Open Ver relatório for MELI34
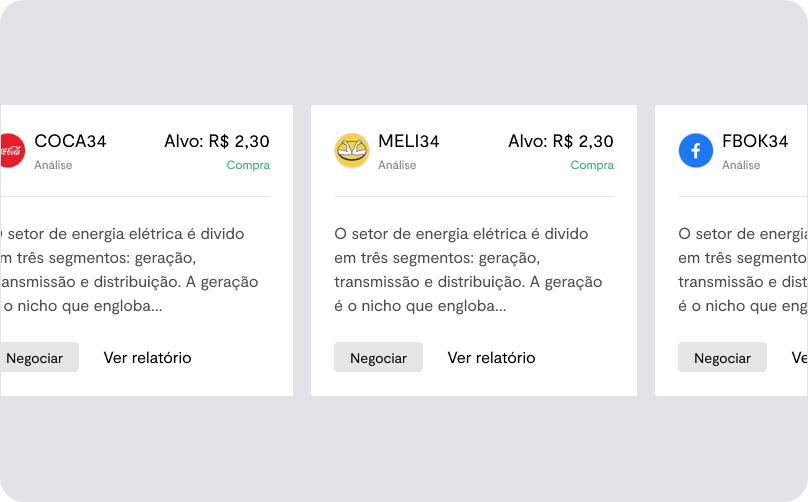This screenshot has height=502, width=808. point(491,358)
